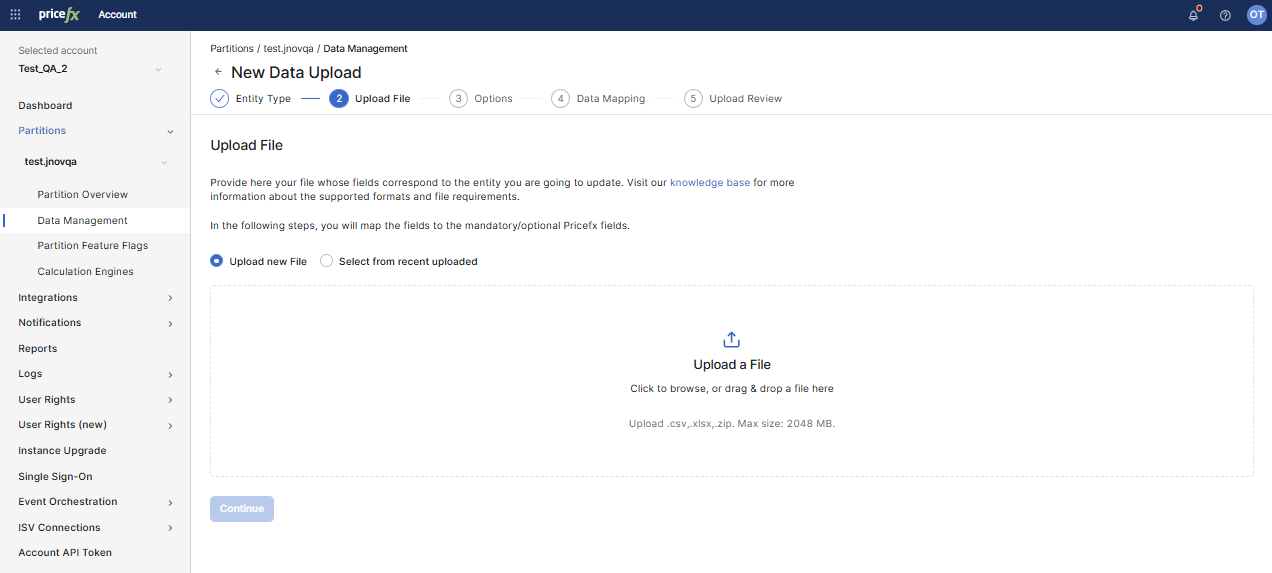This screenshot has width=1272, height=573.
Task: Click the back arrow beside New Data Upload
Action: [x=218, y=72]
